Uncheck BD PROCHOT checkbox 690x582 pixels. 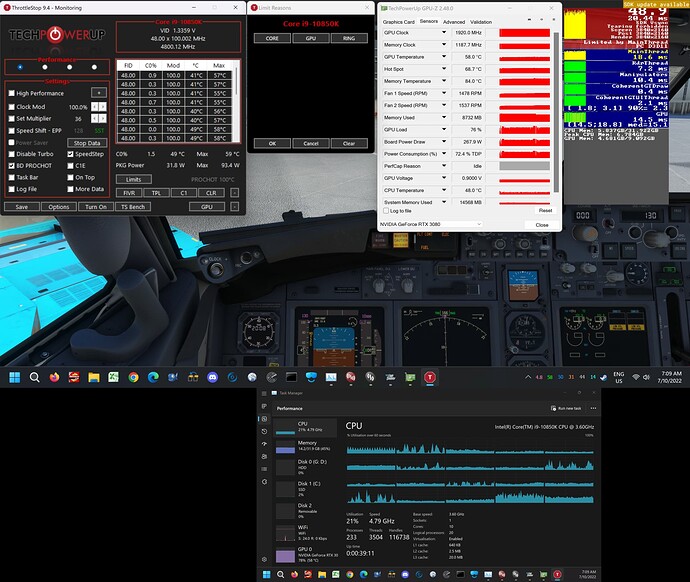pos(12,166)
